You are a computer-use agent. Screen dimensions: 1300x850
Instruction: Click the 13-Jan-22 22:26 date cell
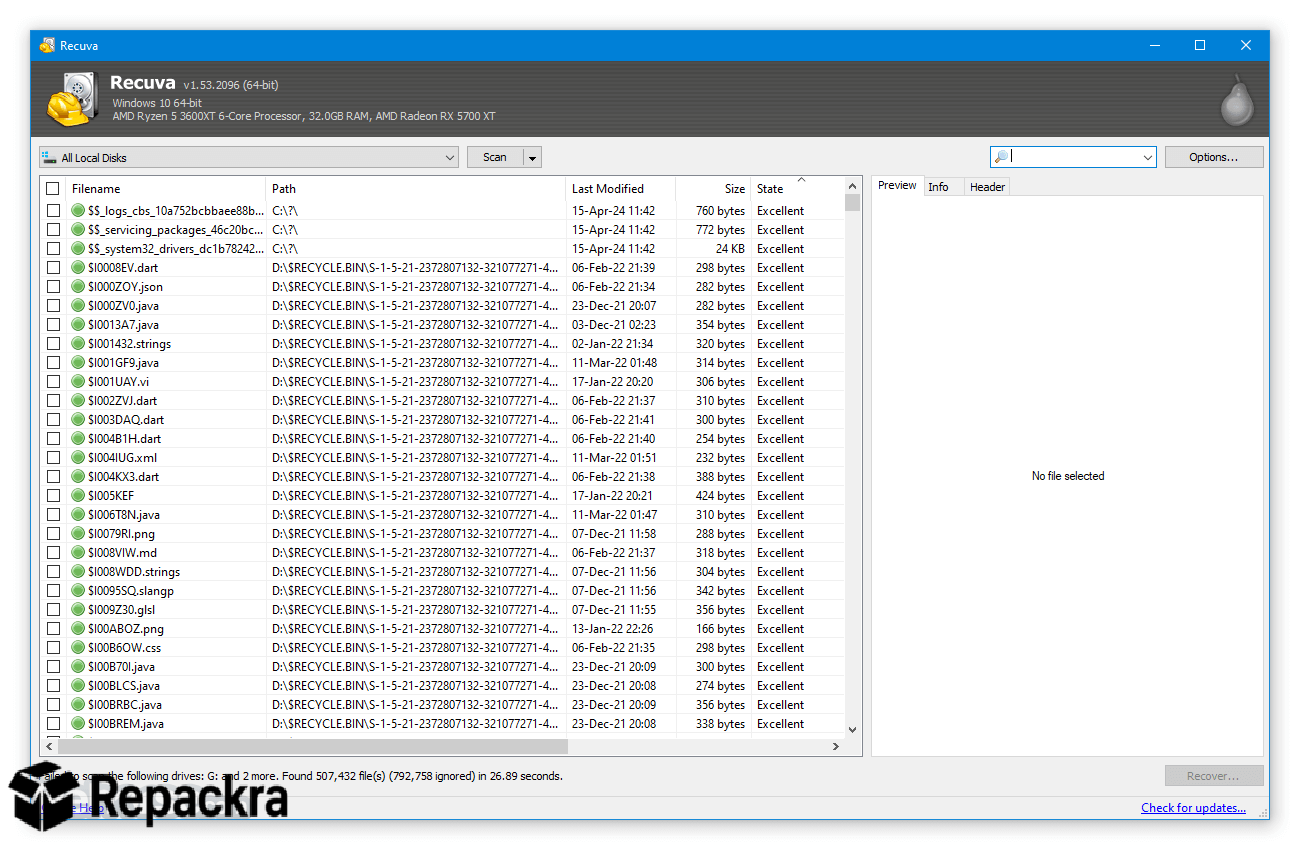[612, 629]
